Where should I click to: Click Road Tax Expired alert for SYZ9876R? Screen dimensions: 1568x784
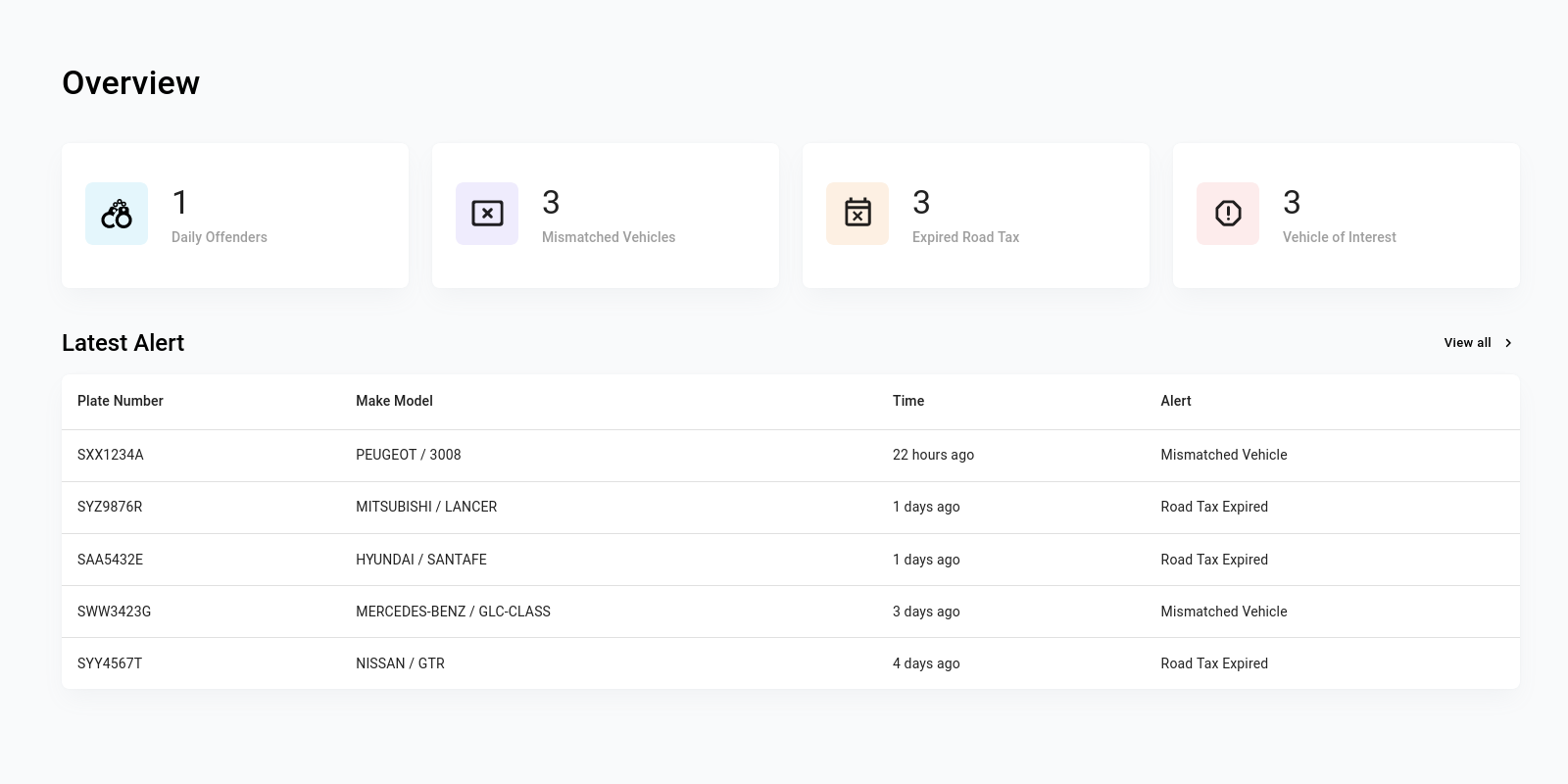tap(1214, 507)
